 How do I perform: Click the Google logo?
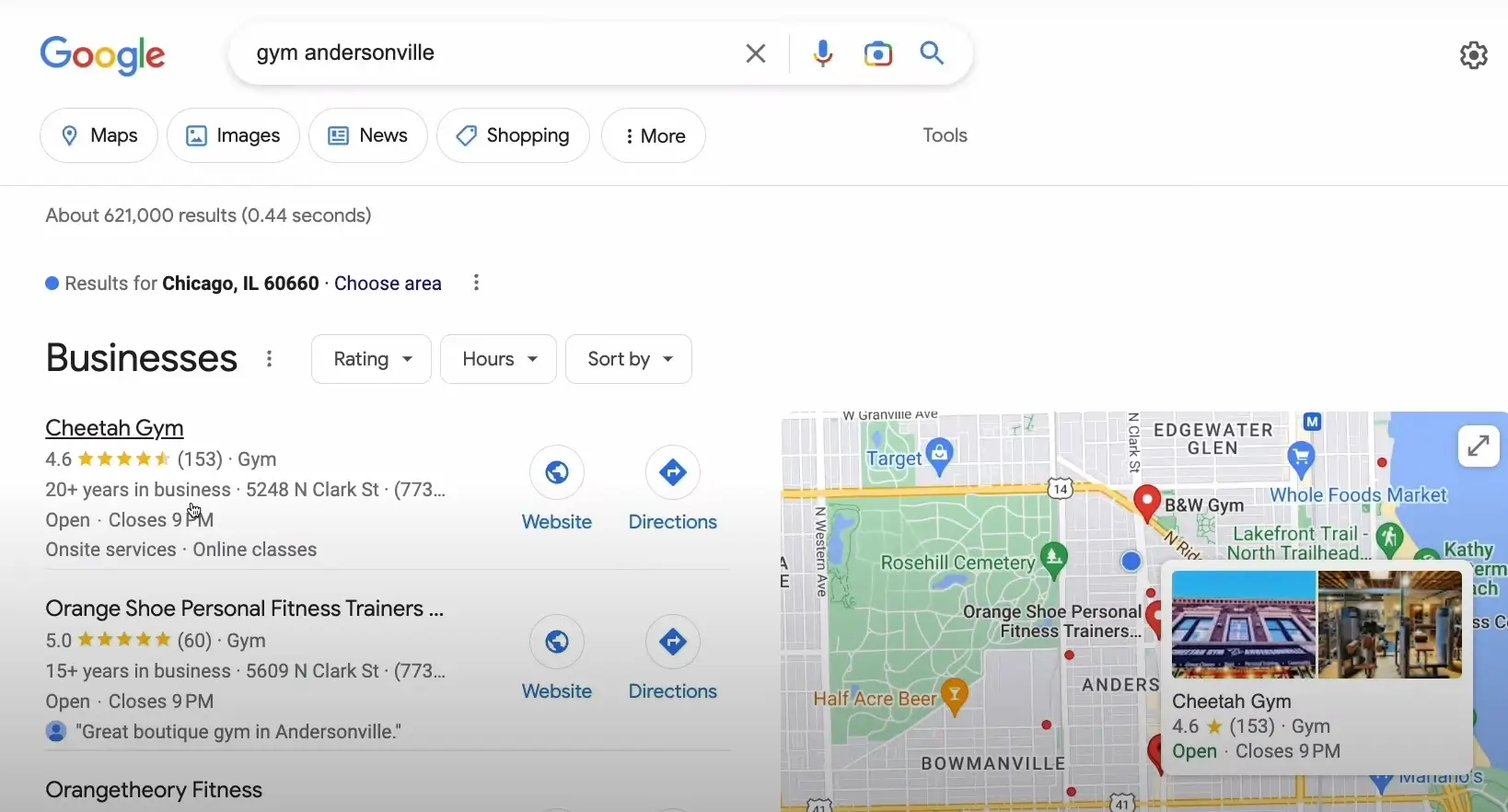click(x=102, y=55)
